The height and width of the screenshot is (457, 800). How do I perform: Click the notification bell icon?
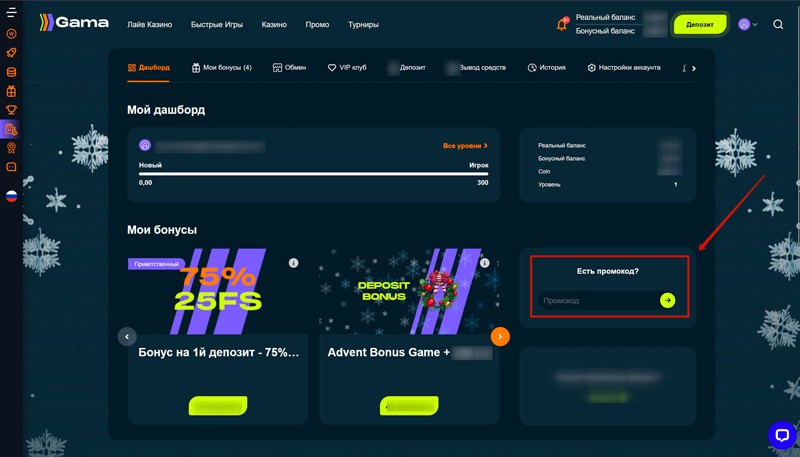coord(562,24)
